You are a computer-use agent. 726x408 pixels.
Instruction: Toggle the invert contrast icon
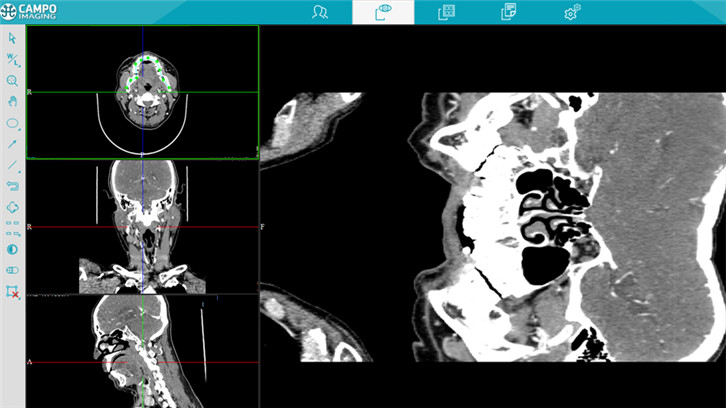pos(12,249)
